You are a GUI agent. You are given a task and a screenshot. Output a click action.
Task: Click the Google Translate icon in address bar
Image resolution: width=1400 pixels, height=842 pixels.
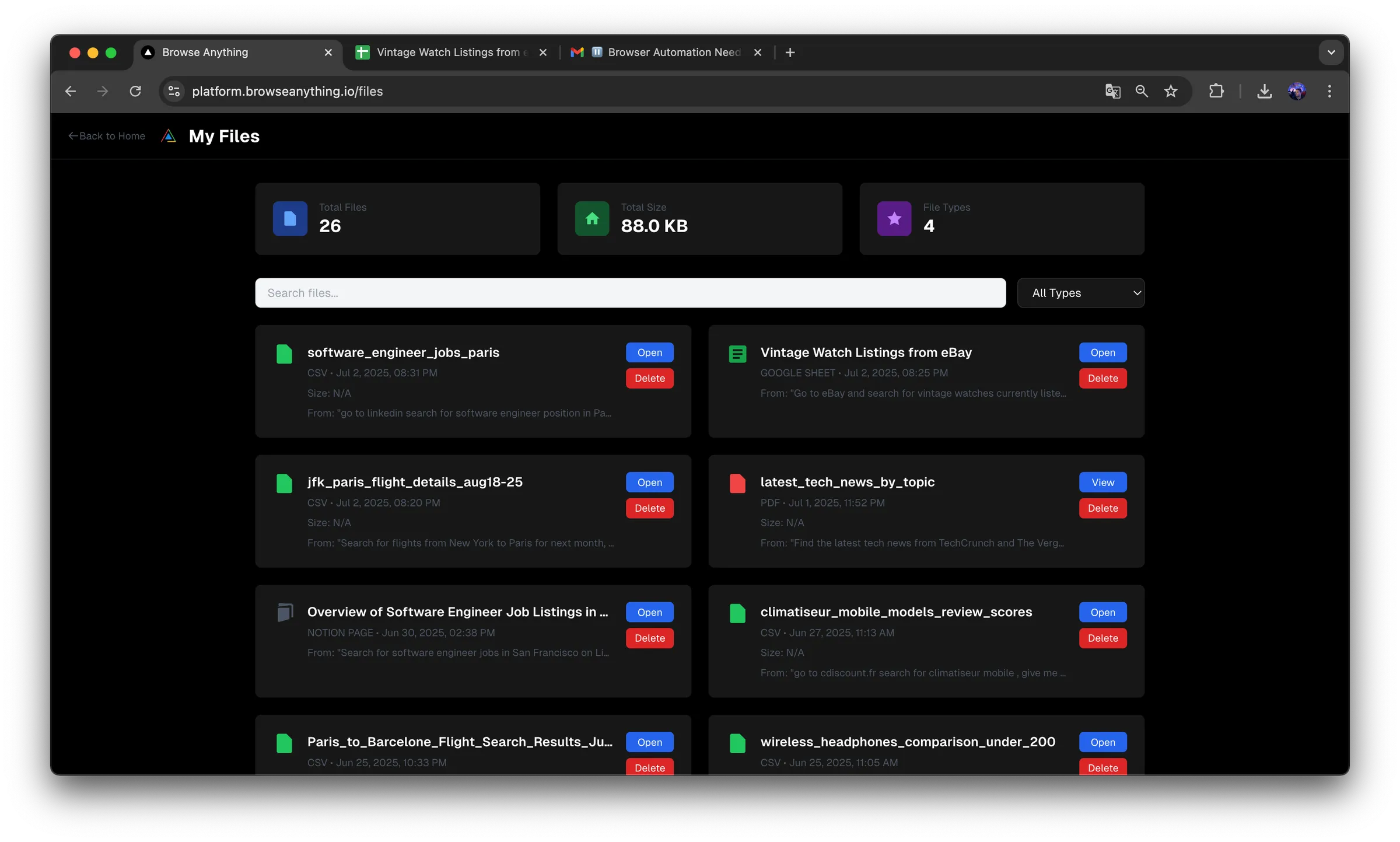pos(1112,91)
